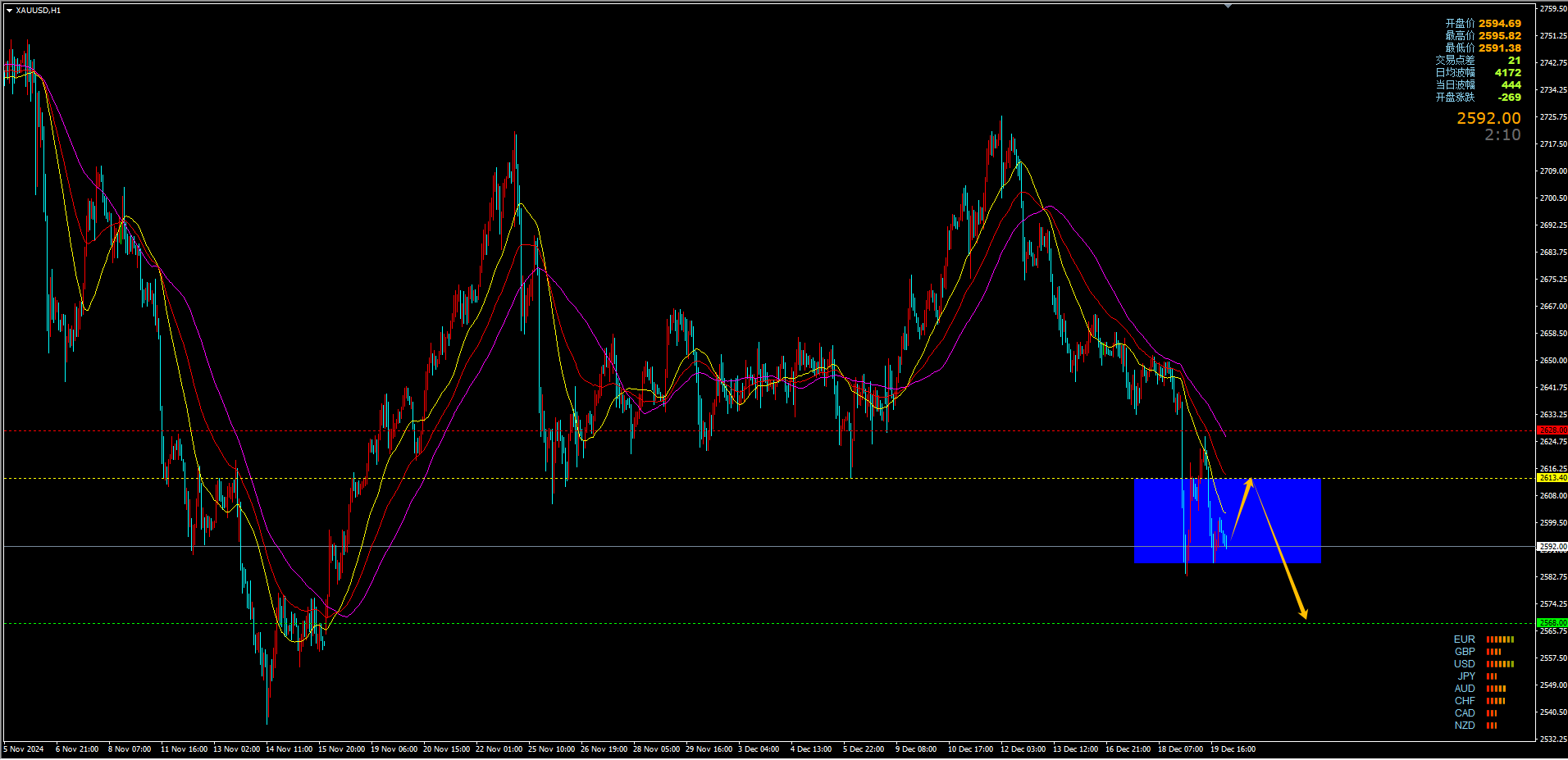Image resolution: width=1568 pixels, height=760 pixels.
Task: Click the gray 2:10 candle countdown timer
Action: (x=1502, y=135)
